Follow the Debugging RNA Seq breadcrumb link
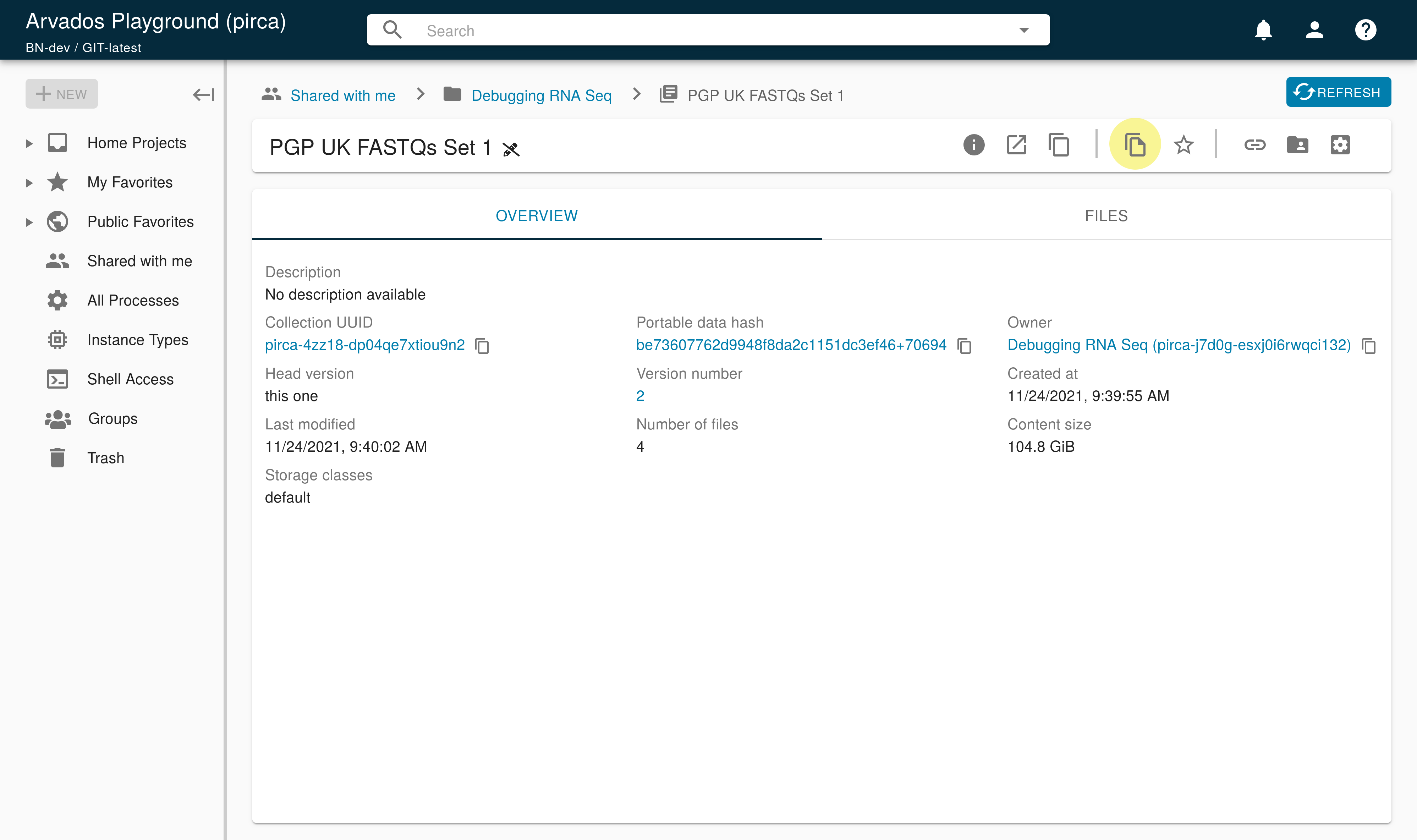The image size is (1417, 840). 541,96
